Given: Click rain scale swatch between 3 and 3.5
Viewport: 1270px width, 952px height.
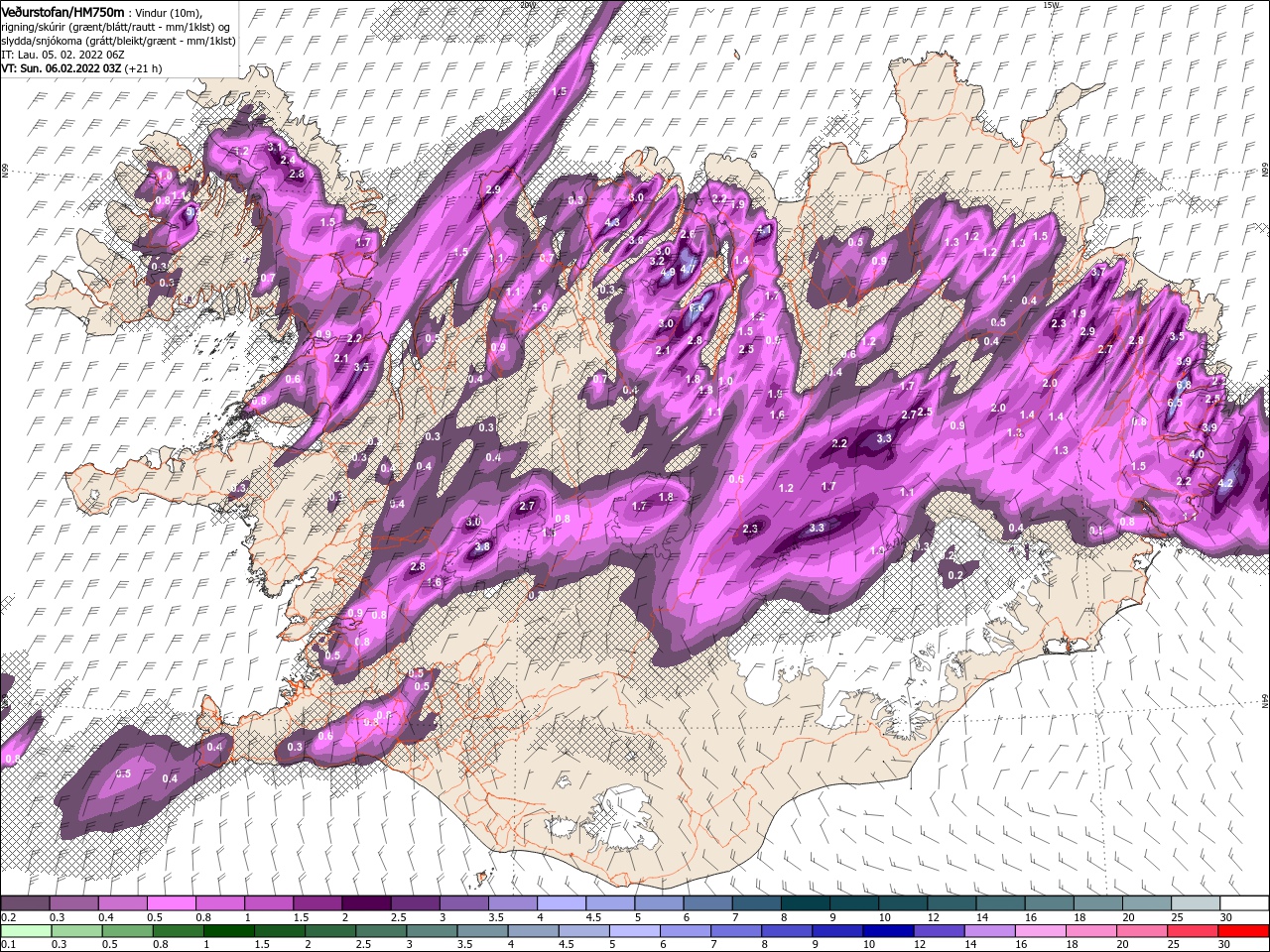Looking at the screenshot, I should (x=432, y=931).
